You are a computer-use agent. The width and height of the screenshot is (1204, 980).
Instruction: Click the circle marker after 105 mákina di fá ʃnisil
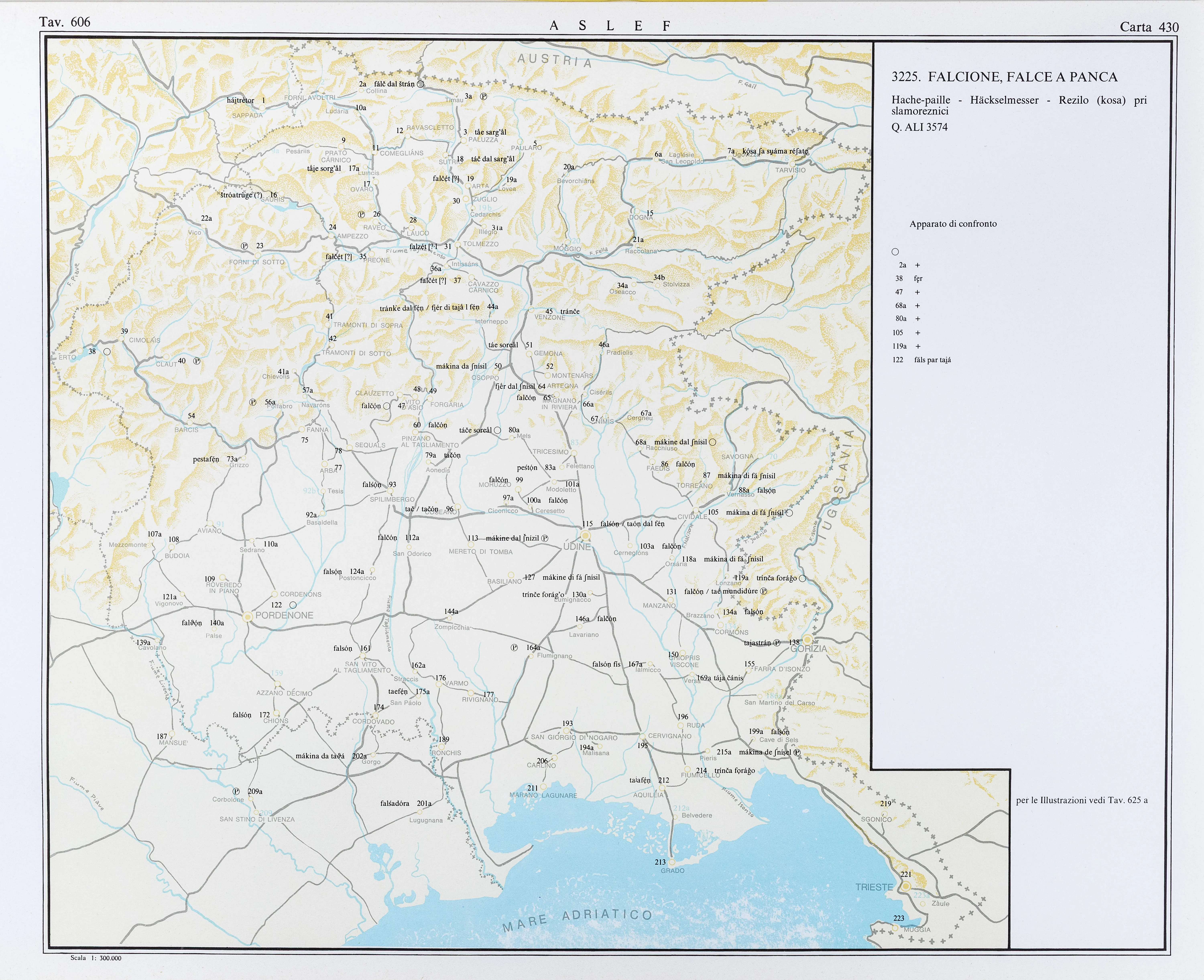tap(789, 513)
